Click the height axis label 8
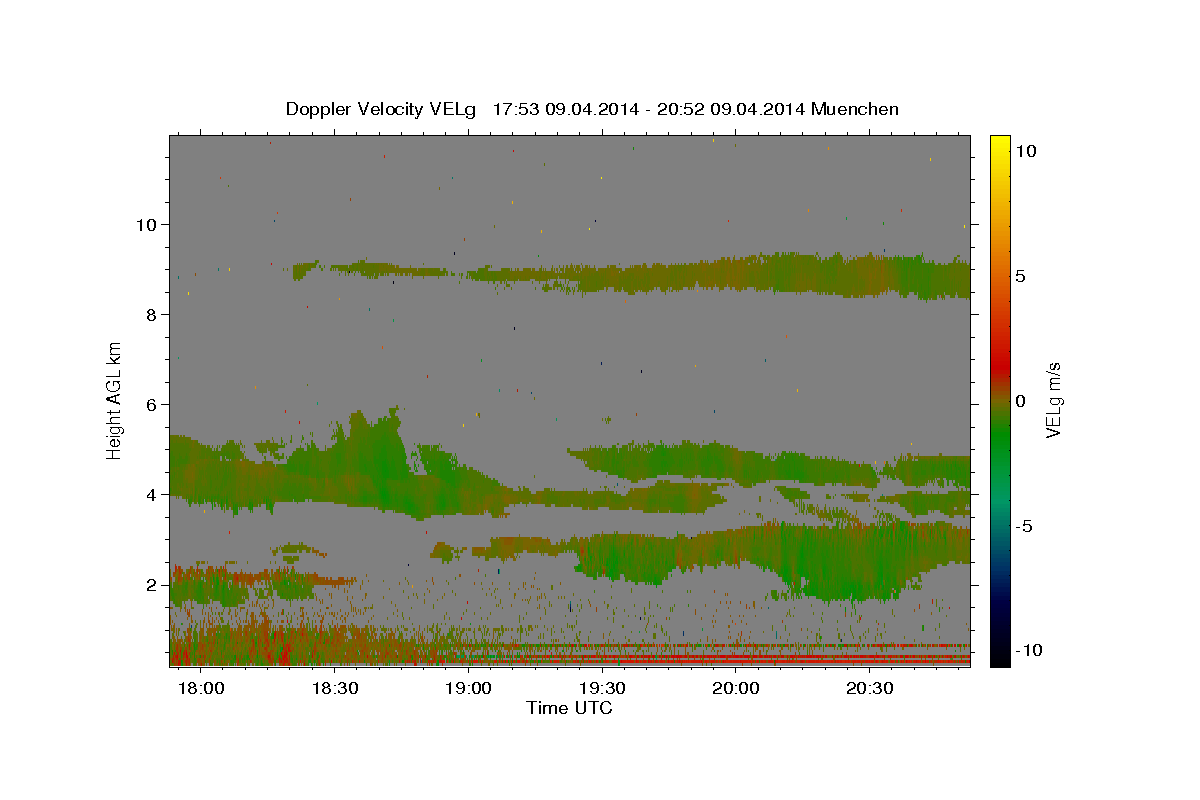The width and height of the screenshot is (1200, 800). point(151,314)
